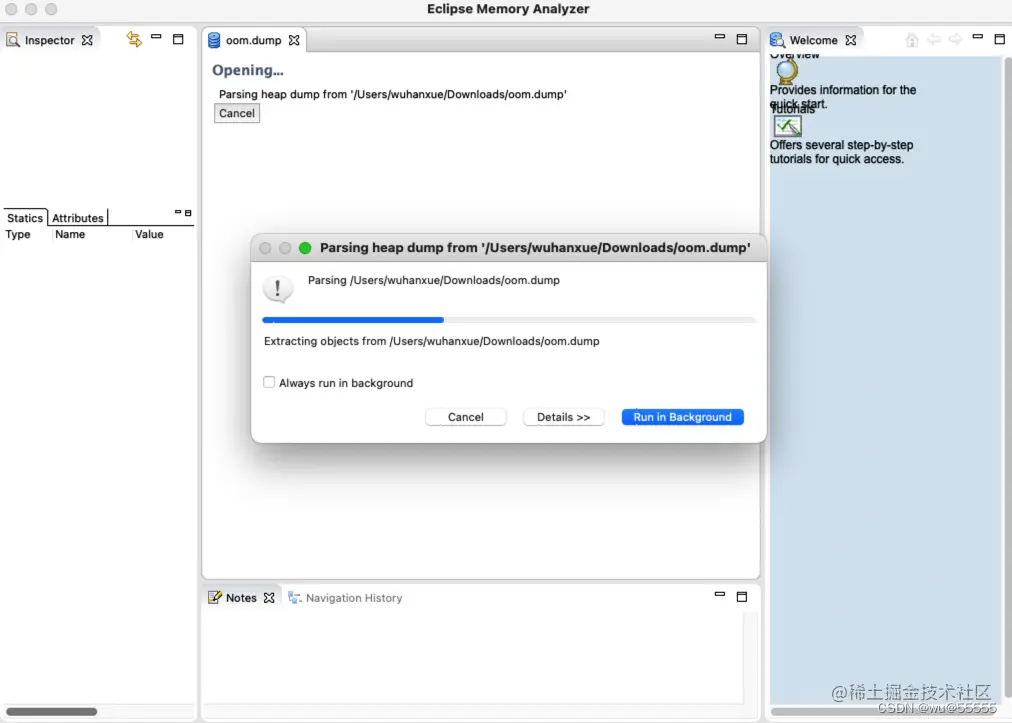This screenshot has height=723, width=1012.
Task: Minimize the Statics sub-panel
Action: (178, 212)
